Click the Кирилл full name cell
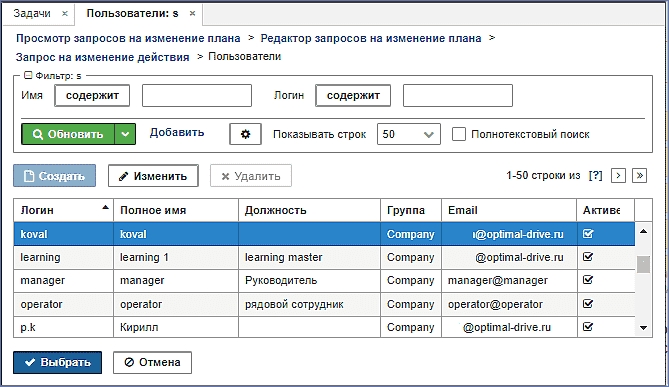The width and height of the screenshot is (669, 387). click(x=176, y=327)
